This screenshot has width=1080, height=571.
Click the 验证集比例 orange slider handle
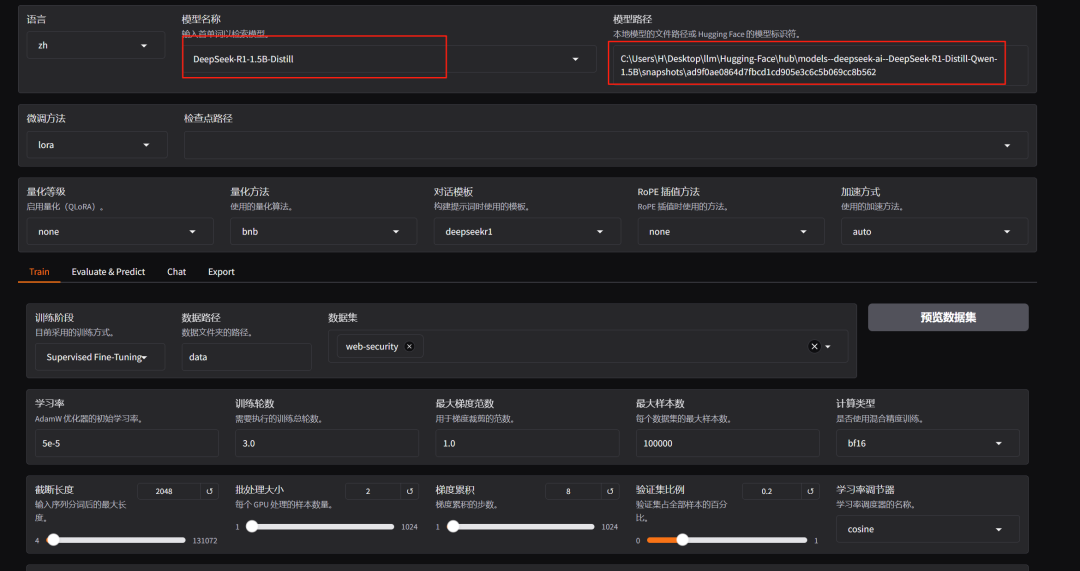coord(682,540)
